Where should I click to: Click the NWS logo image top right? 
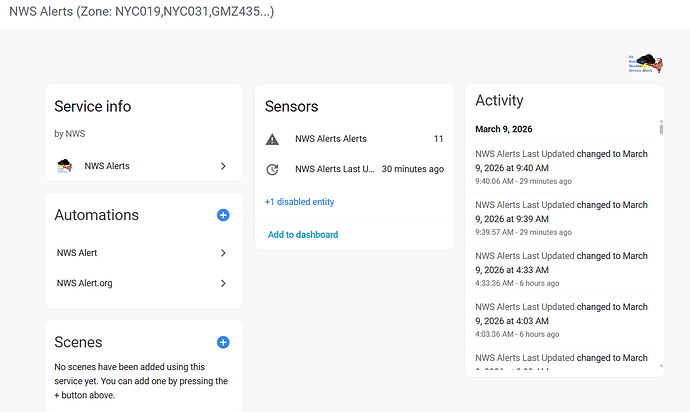(646, 64)
